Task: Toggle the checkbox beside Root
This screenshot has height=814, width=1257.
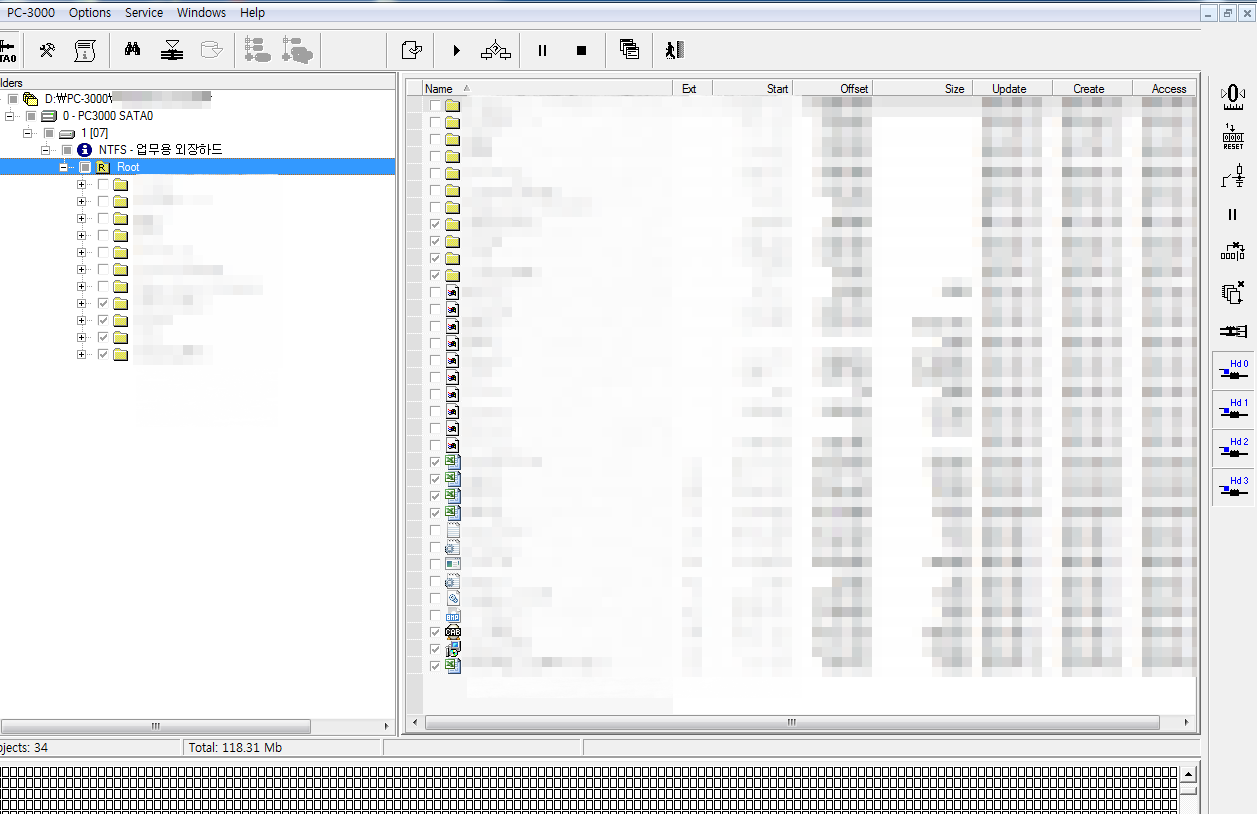Action: pyautogui.click(x=85, y=167)
